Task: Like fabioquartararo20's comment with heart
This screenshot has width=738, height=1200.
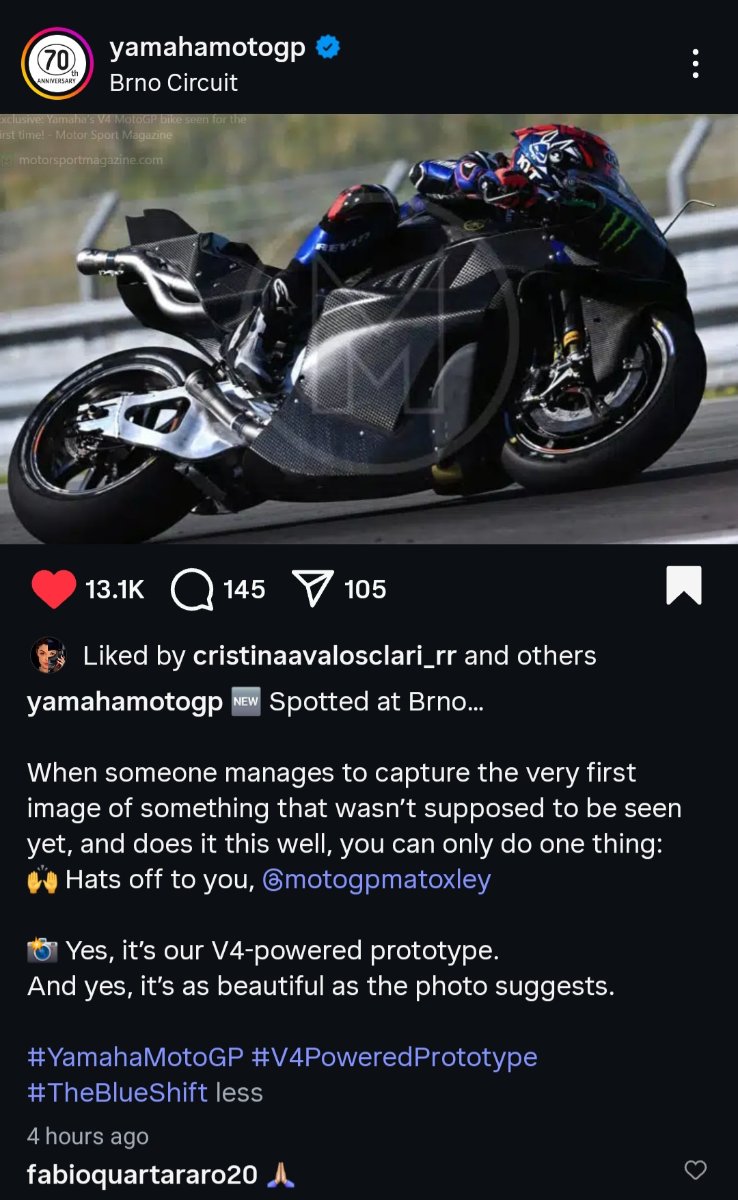Action: click(x=695, y=1170)
